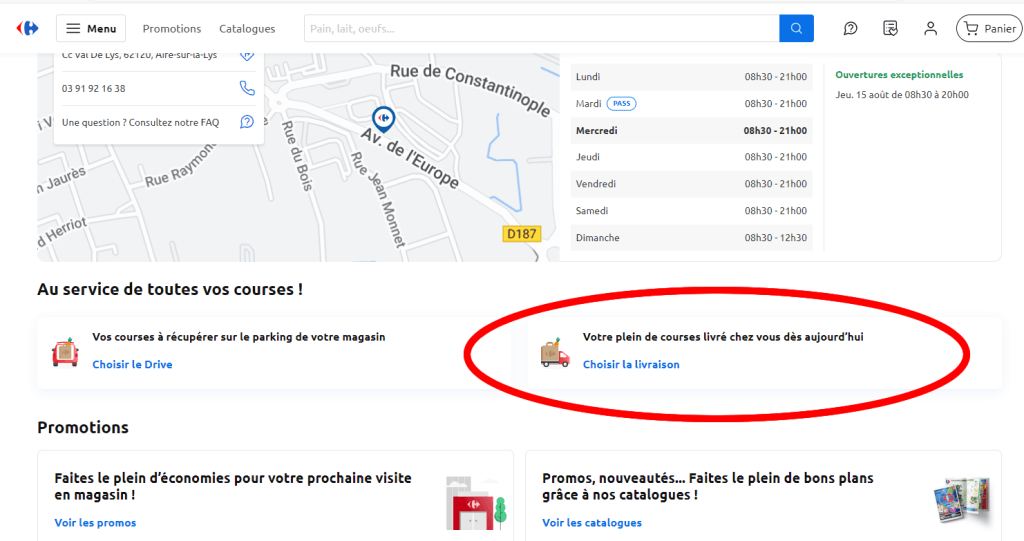Click the Carrefour store pin on the map
This screenshot has width=1024, height=541.
(x=383, y=118)
